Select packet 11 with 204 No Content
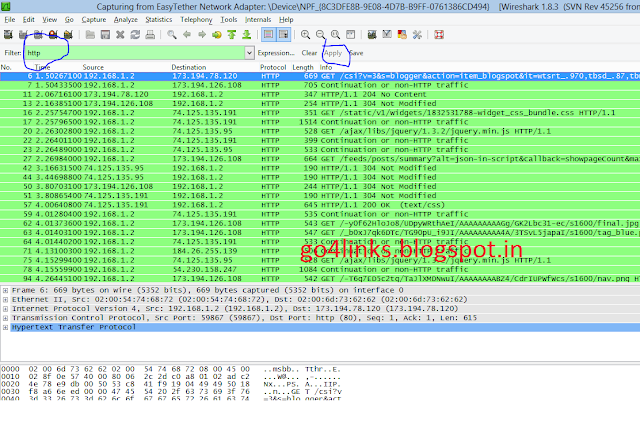This screenshot has height=432, width=640. click(320, 94)
